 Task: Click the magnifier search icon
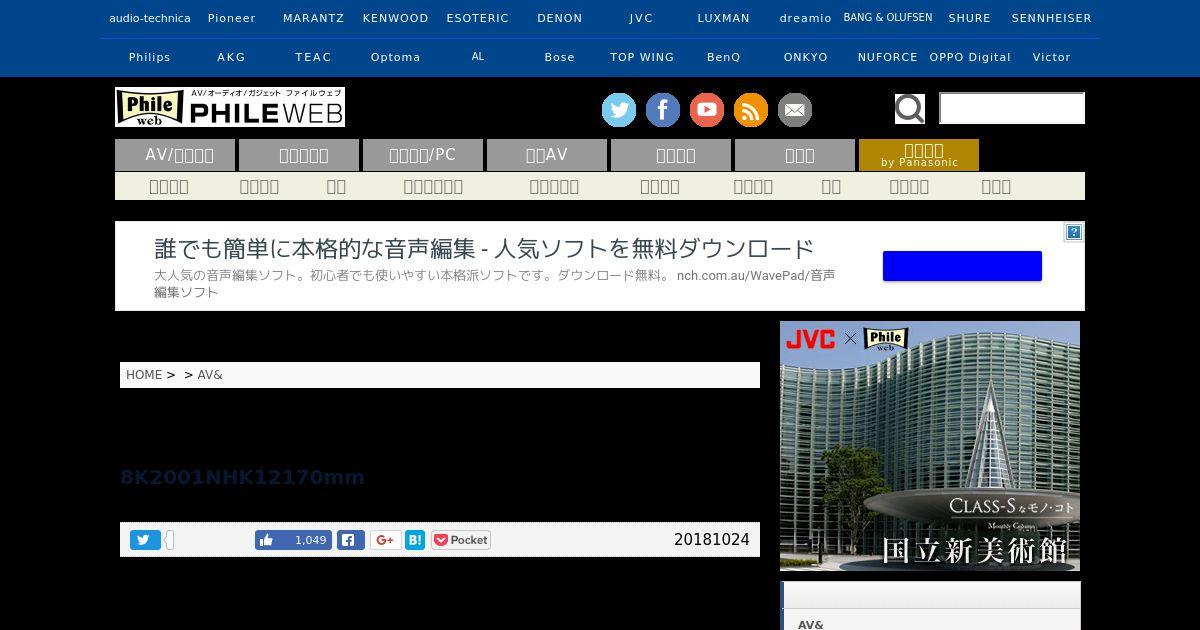pyautogui.click(x=909, y=108)
